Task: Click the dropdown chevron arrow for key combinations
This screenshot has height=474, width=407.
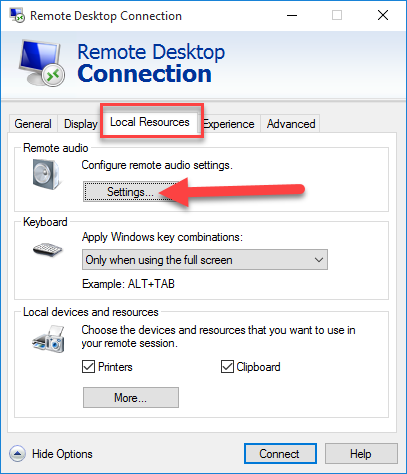Action: pyautogui.click(x=319, y=260)
